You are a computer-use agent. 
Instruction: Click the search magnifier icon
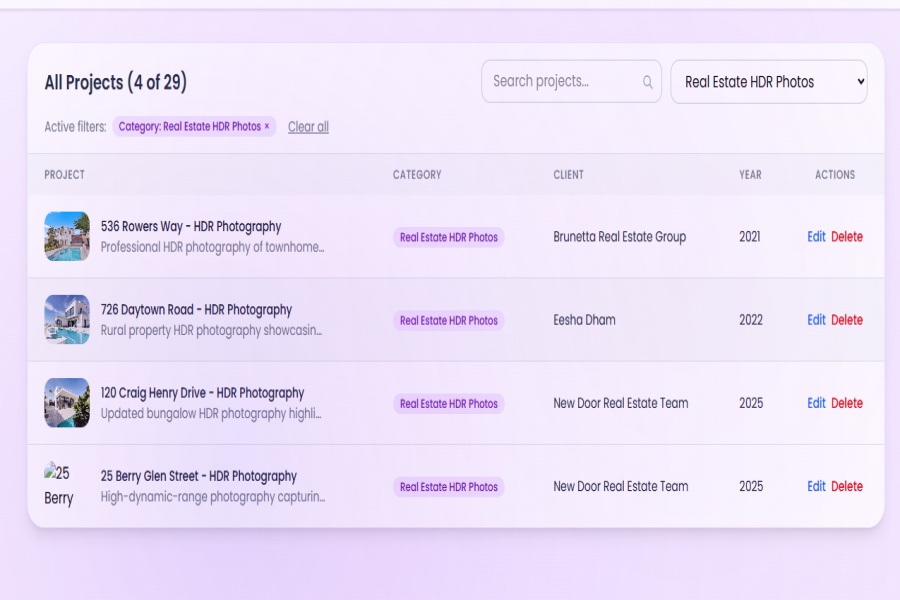[648, 82]
